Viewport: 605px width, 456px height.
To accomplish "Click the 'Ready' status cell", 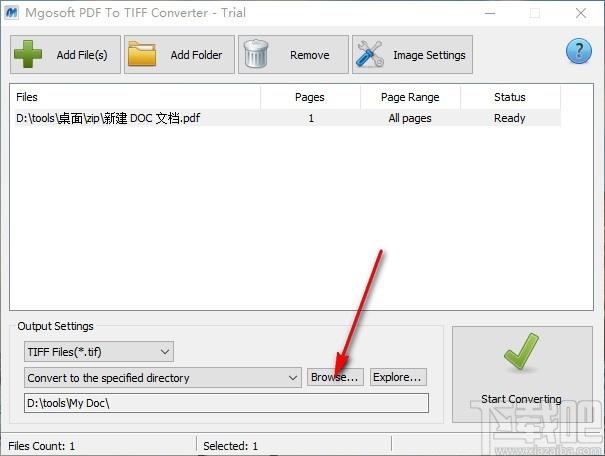I will (x=510, y=118).
